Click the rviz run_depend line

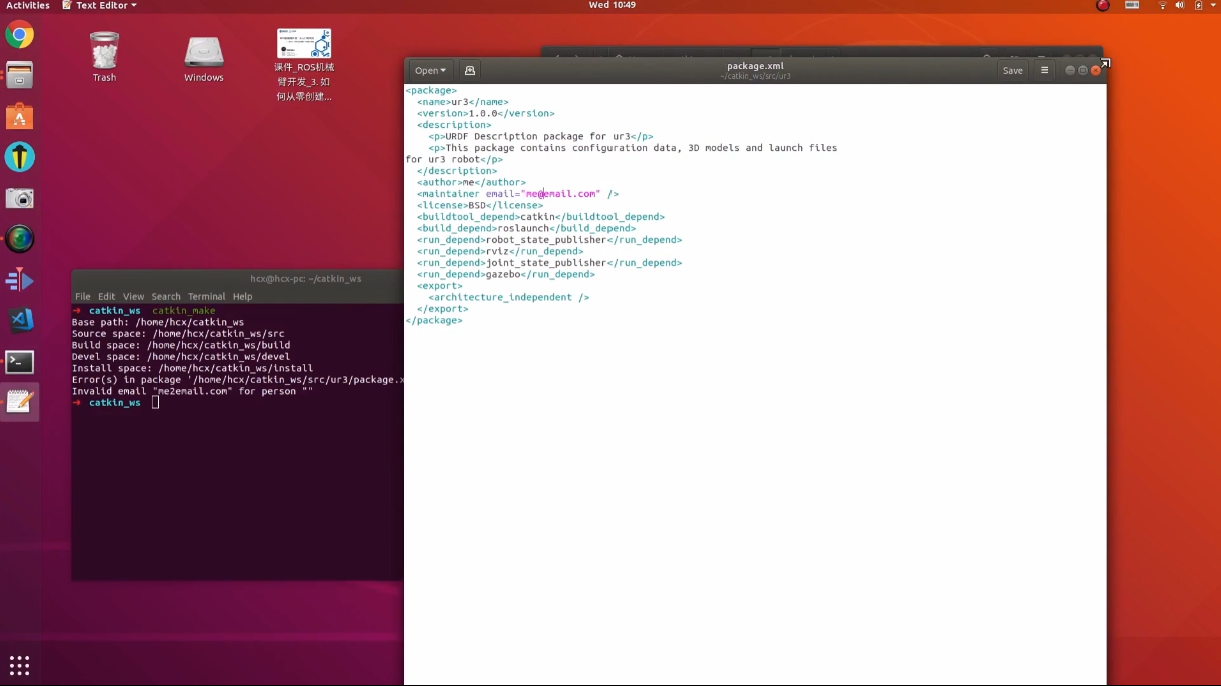(500, 252)
